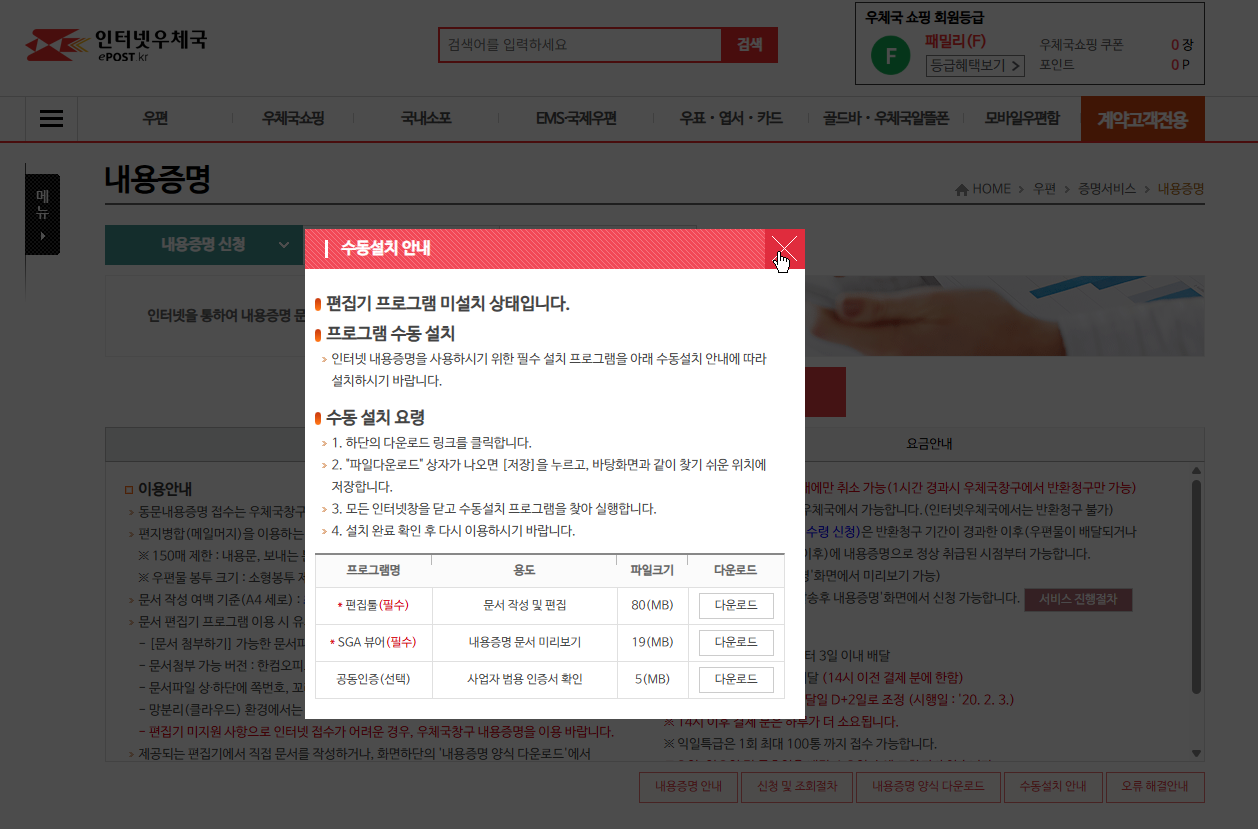1258x829 pixels.
Task: Click the 요금안내 panel header
Action: [x=930, y=443]
